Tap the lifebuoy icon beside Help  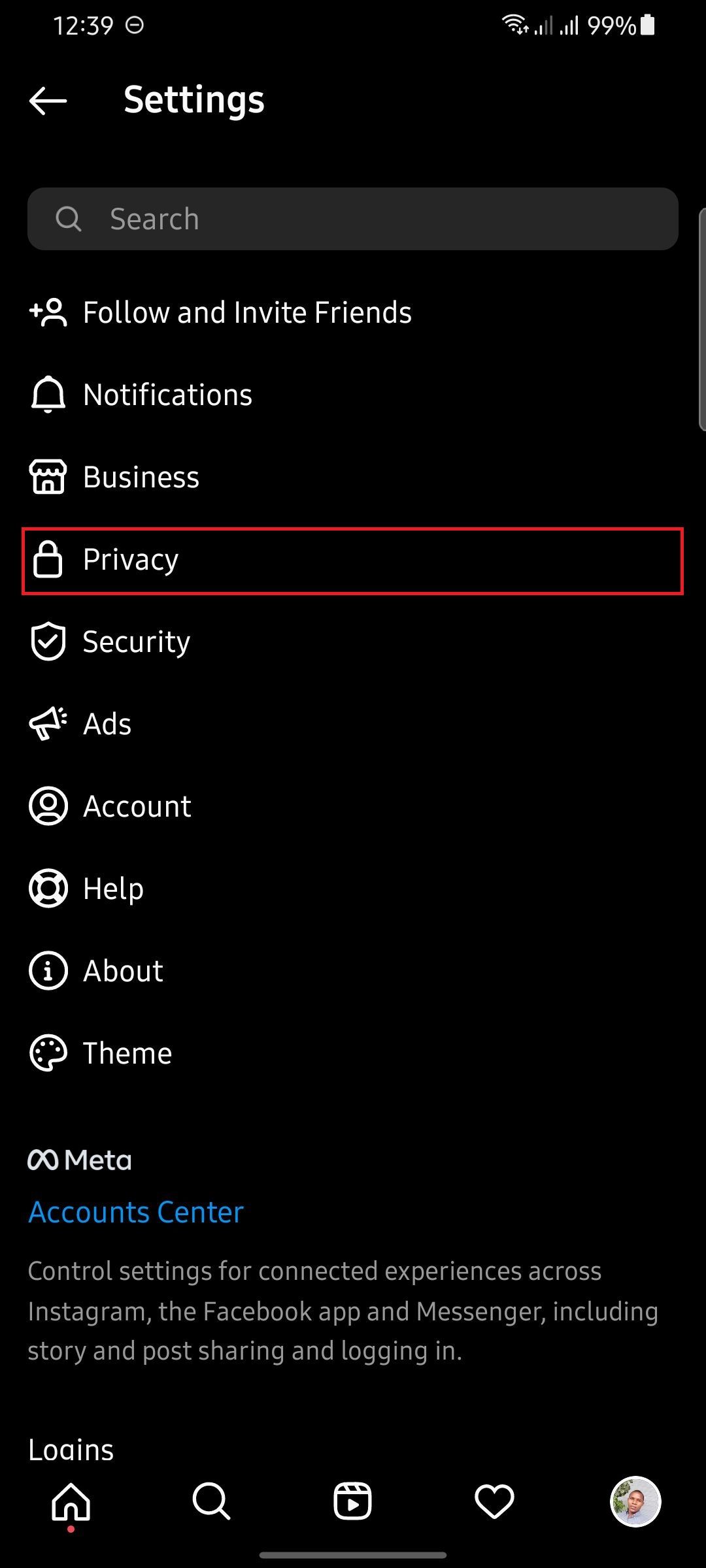pyautogui.click(x=48, y=889)
